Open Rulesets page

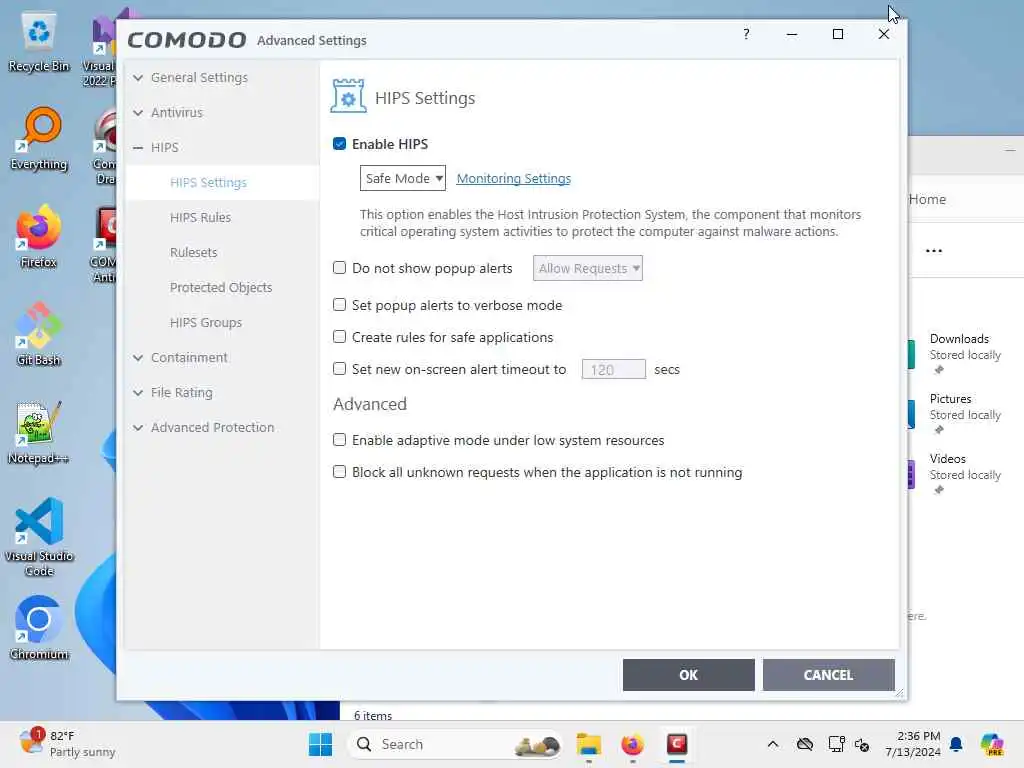coord(193,253)
